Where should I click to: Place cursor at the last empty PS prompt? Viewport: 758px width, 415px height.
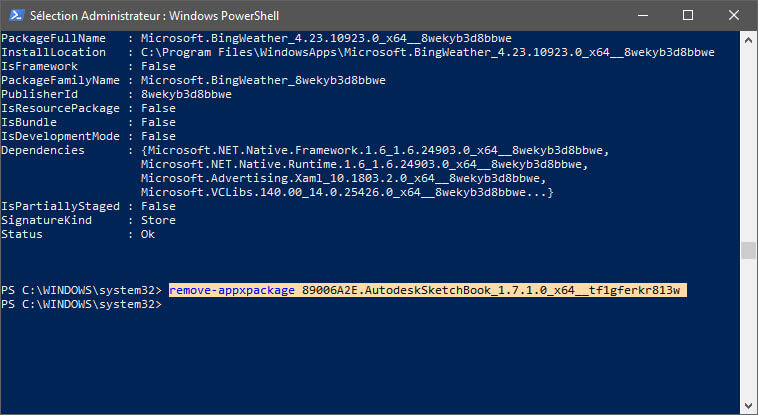(x=167, y=304)
